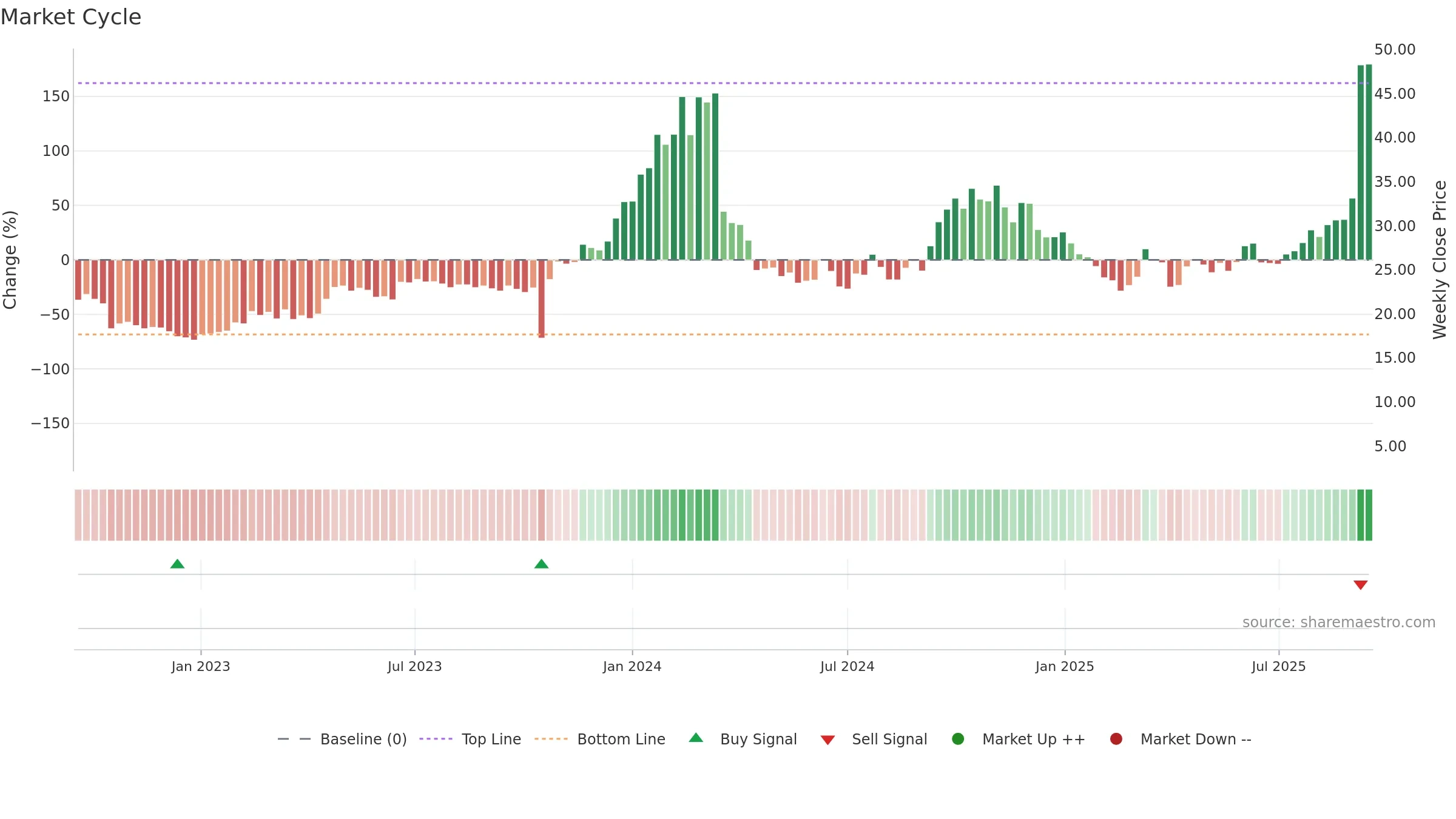The height and width of the screenshot is (819, 1456).
Task: Click the green Buy Signal triangle icon in legend
Action: 696,738
